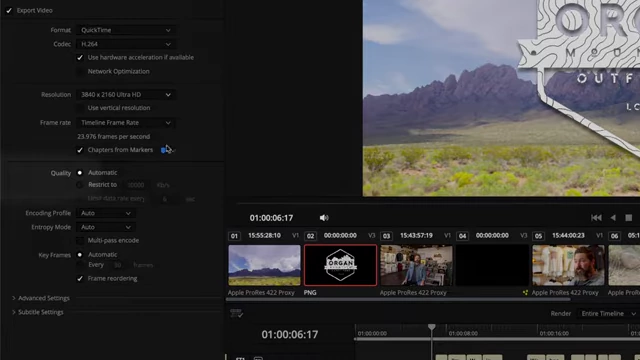Open the Render Entire Timeline dropdown
The image size is (640, 360).
[608, 314]
